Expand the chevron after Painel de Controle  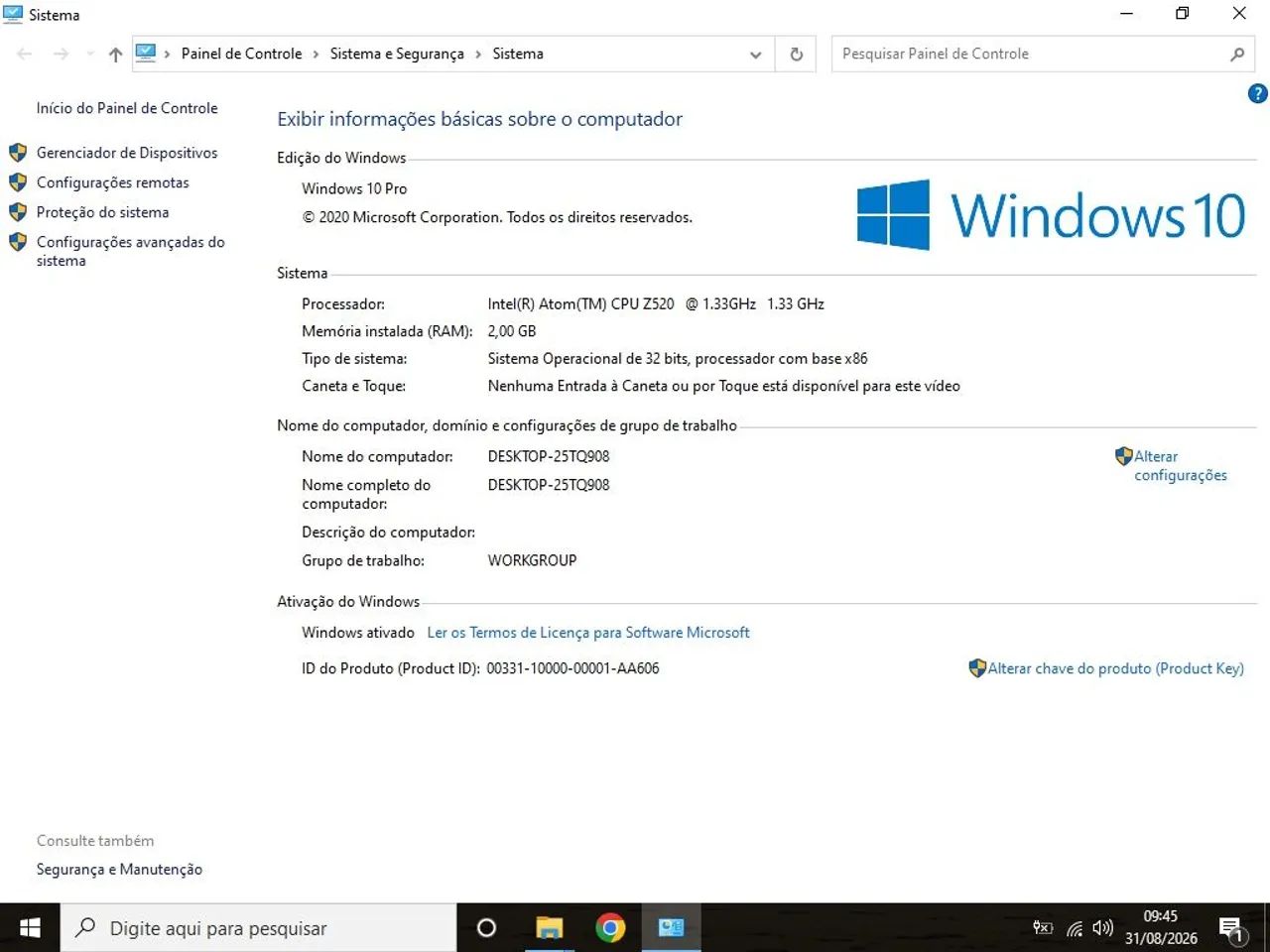tap(316, 55)
